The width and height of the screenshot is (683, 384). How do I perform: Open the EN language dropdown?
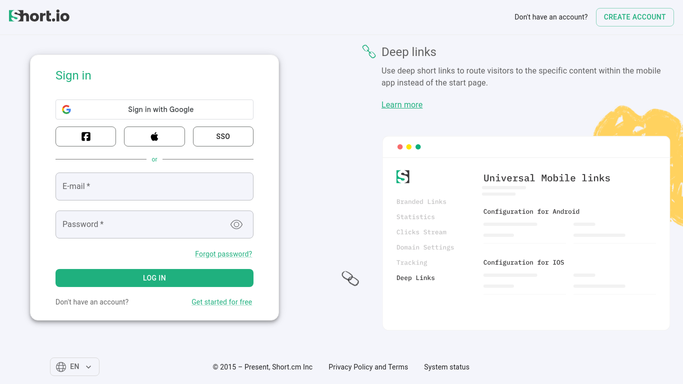(75, 367)
